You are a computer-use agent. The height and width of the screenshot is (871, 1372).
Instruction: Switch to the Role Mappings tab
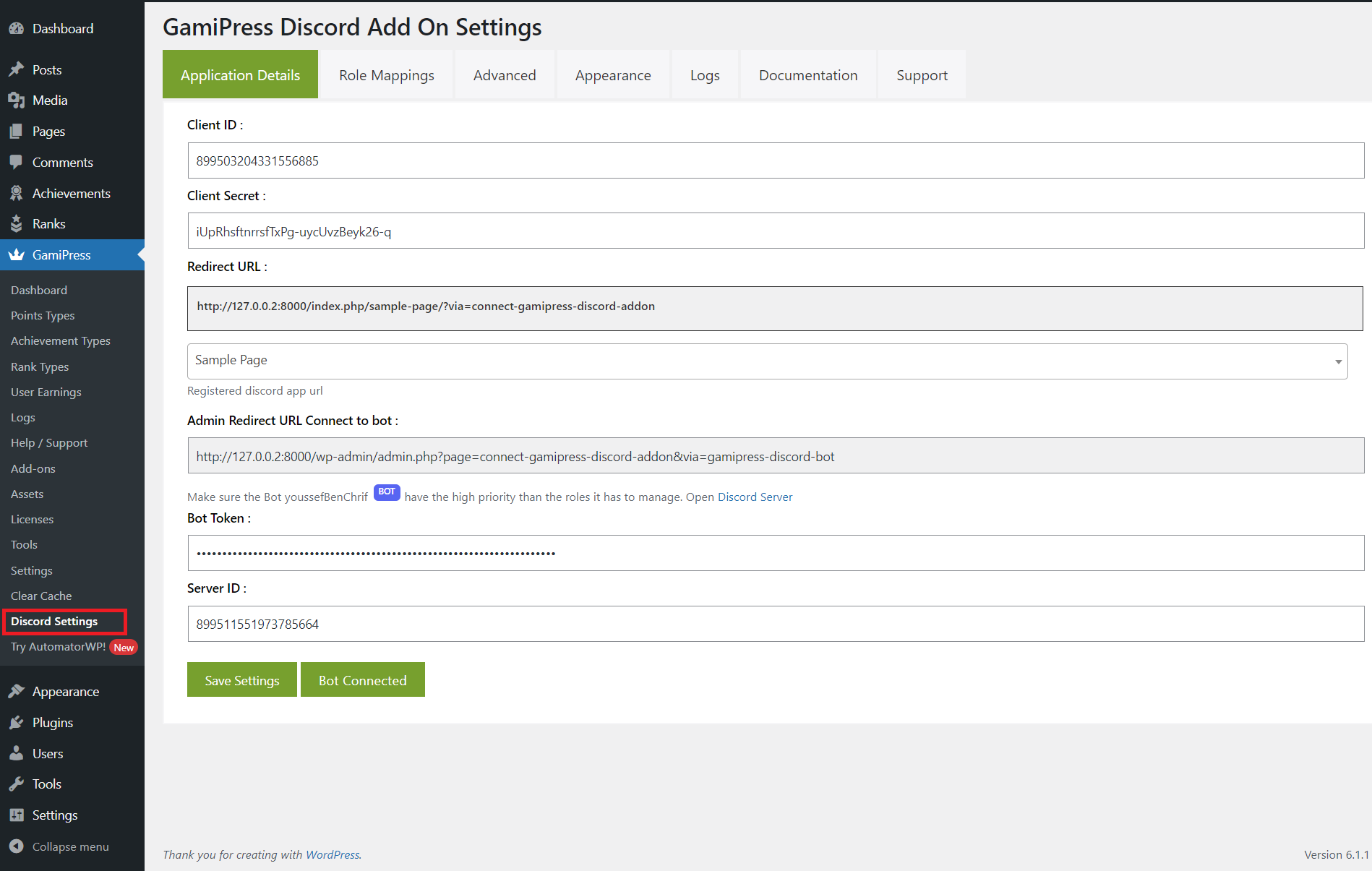(387, 74)
